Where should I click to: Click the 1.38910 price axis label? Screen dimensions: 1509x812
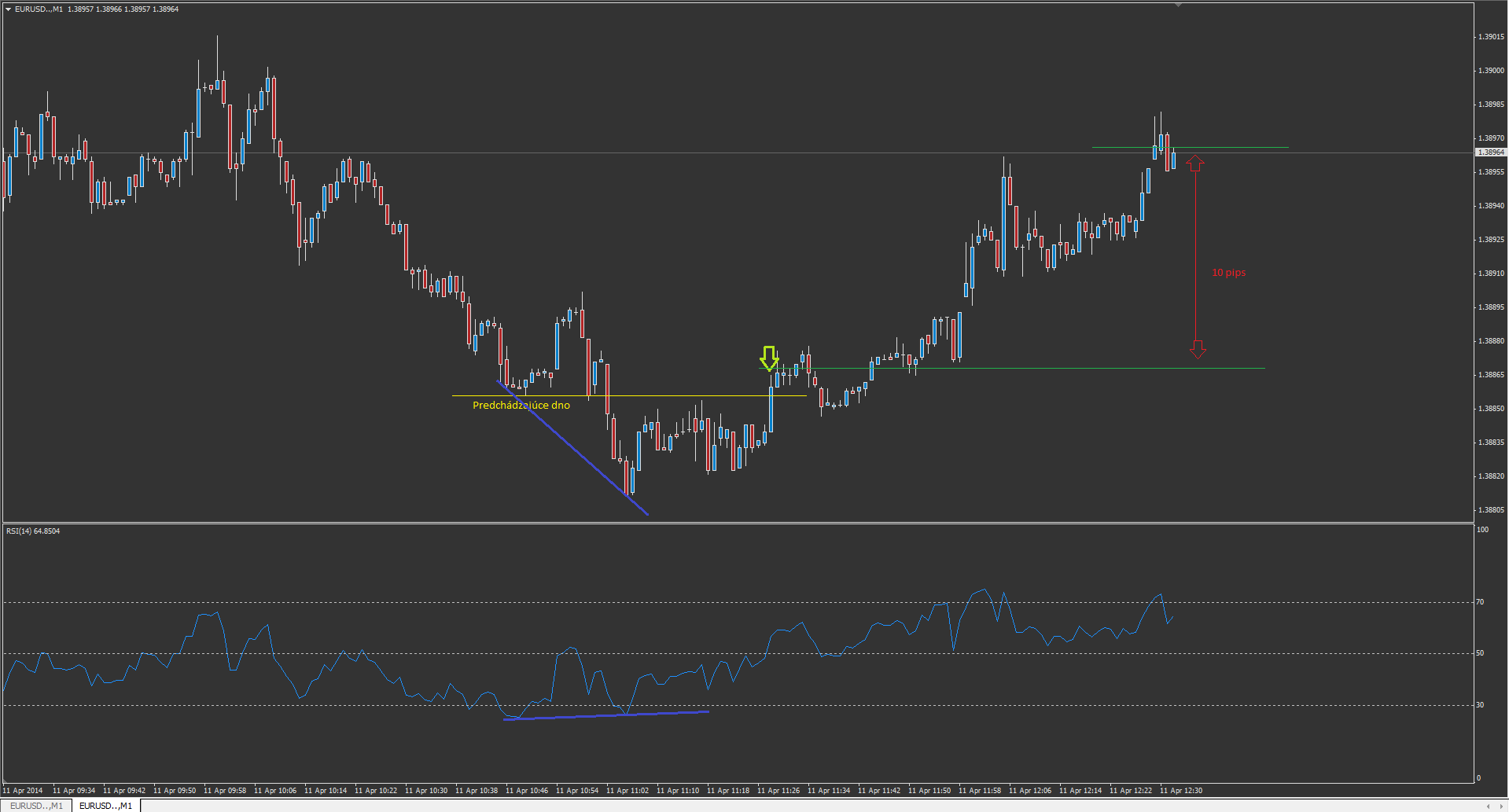pyautogui.click(x=1492, y=274)
